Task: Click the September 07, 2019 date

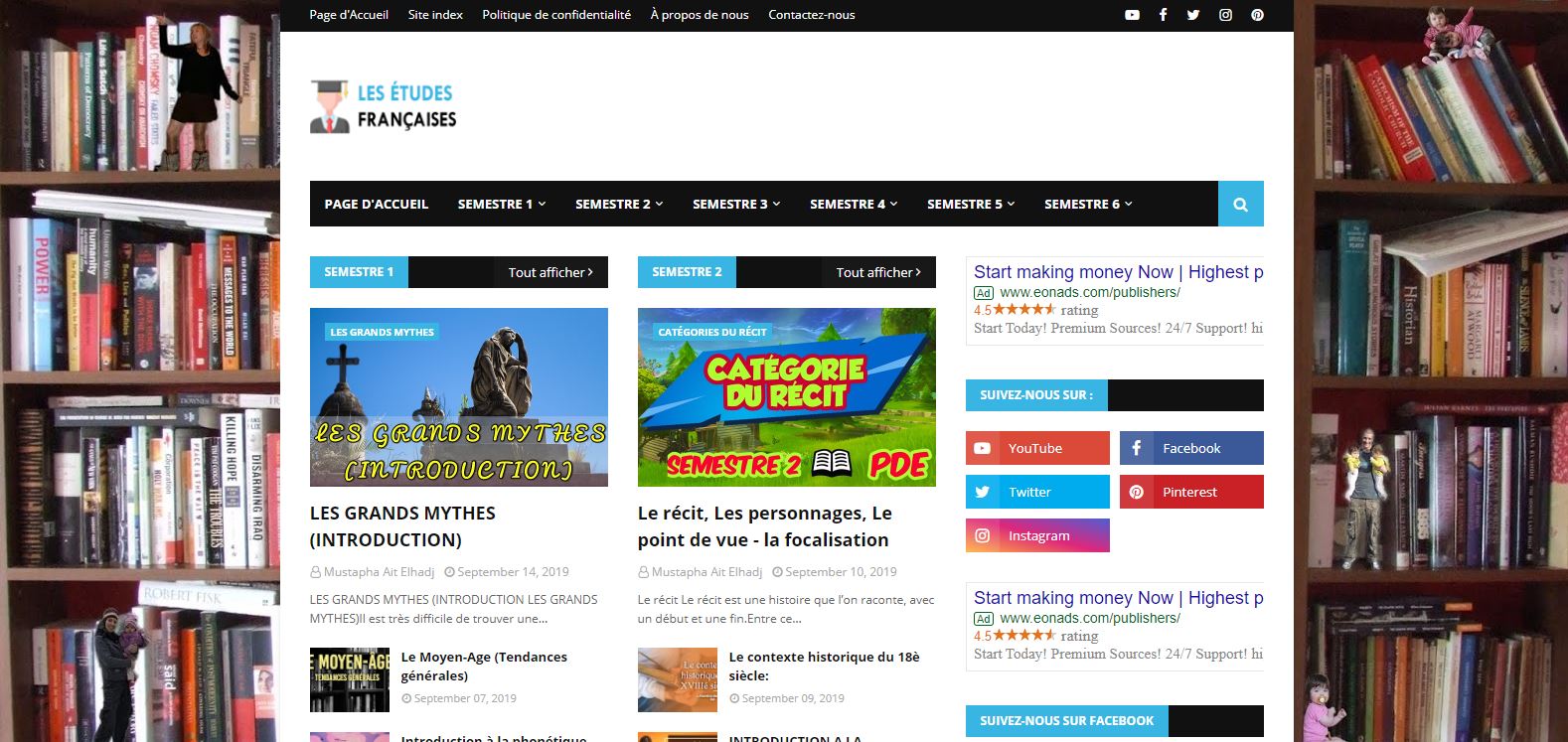Action: (465, 698)
